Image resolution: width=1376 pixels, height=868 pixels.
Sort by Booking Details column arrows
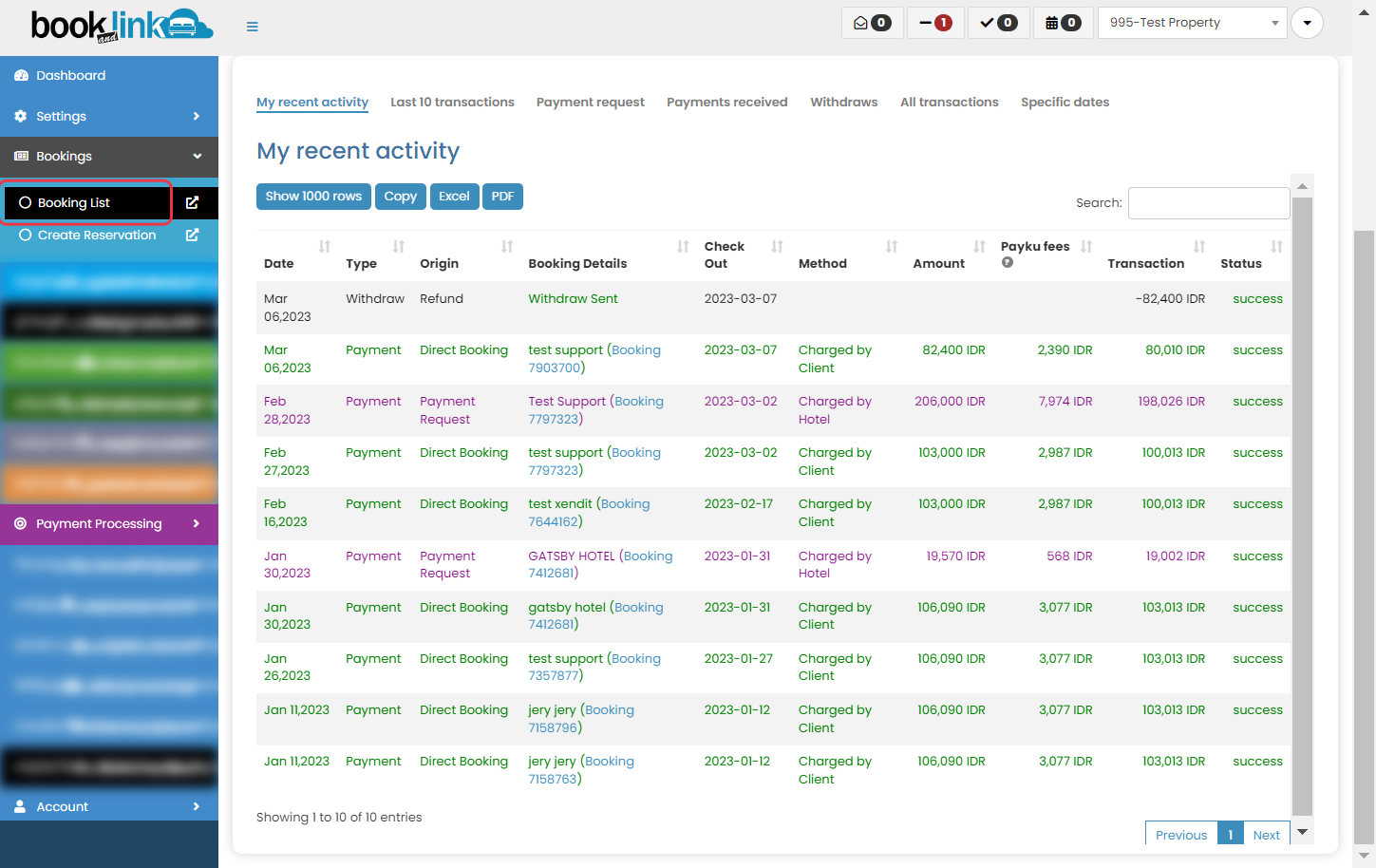click(x=683, y=247)
